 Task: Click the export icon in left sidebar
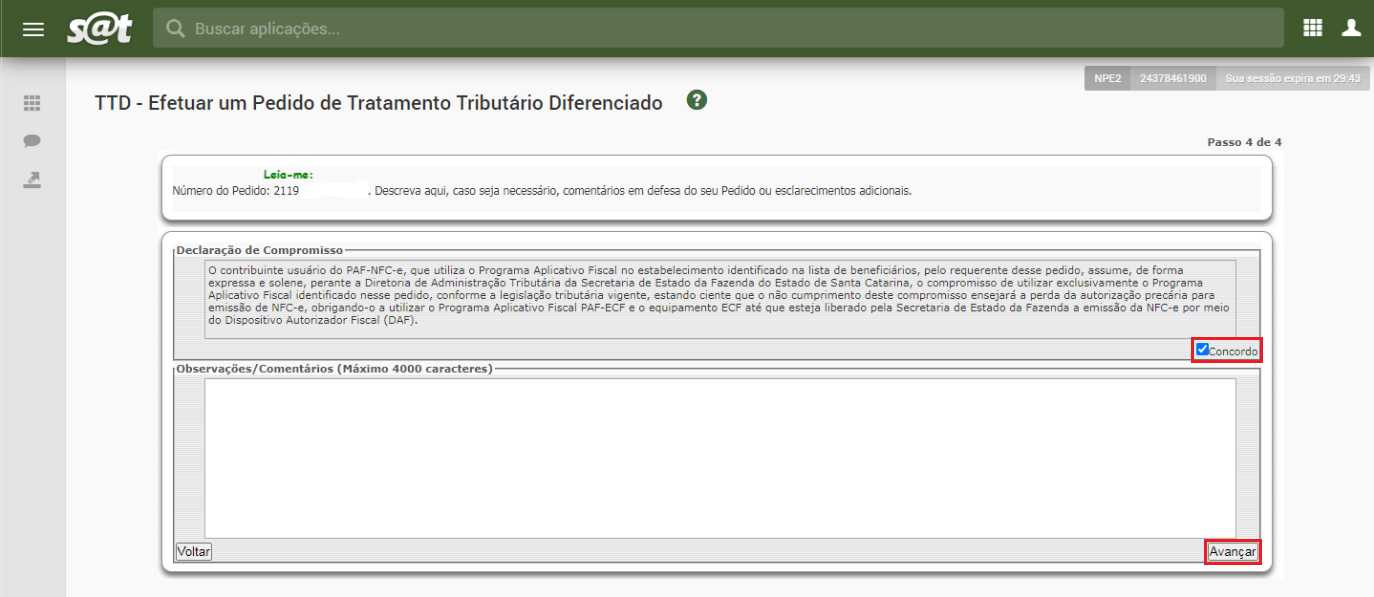[x=32, y=180]
